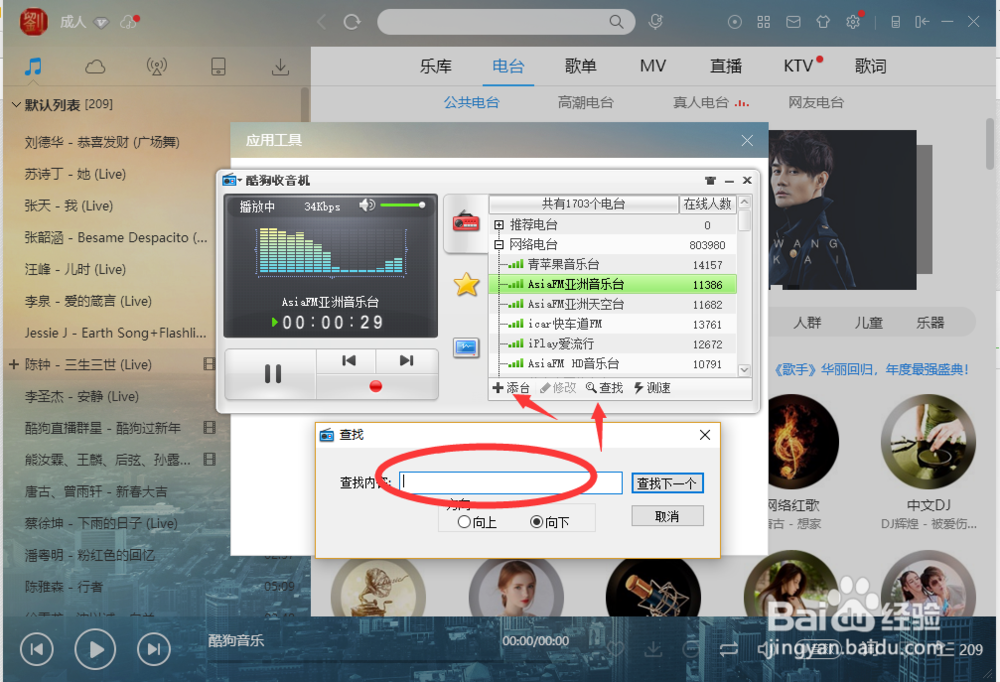Click the 查找内容 input field
The height and width of the screenshot is (682, 1000).
pos(511,482)
